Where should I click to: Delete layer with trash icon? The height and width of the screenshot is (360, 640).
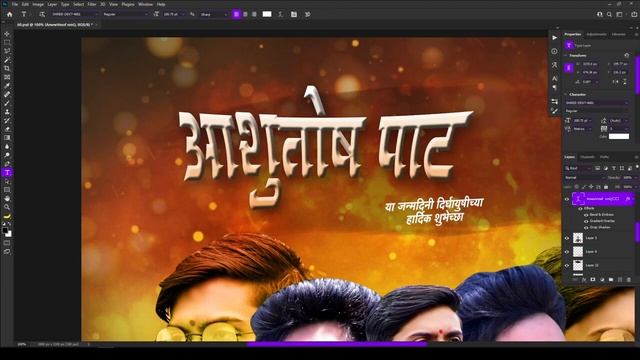629,280
